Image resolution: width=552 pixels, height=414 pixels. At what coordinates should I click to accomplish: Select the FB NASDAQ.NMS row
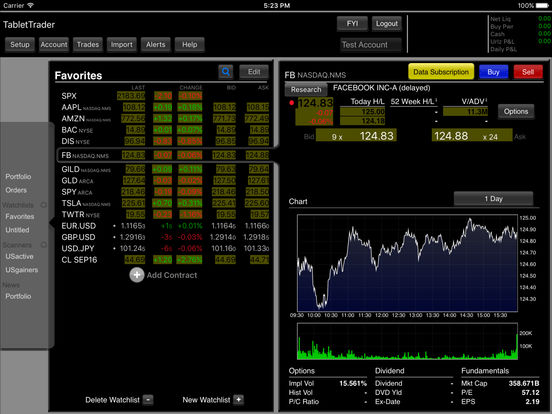pos(165,155)
